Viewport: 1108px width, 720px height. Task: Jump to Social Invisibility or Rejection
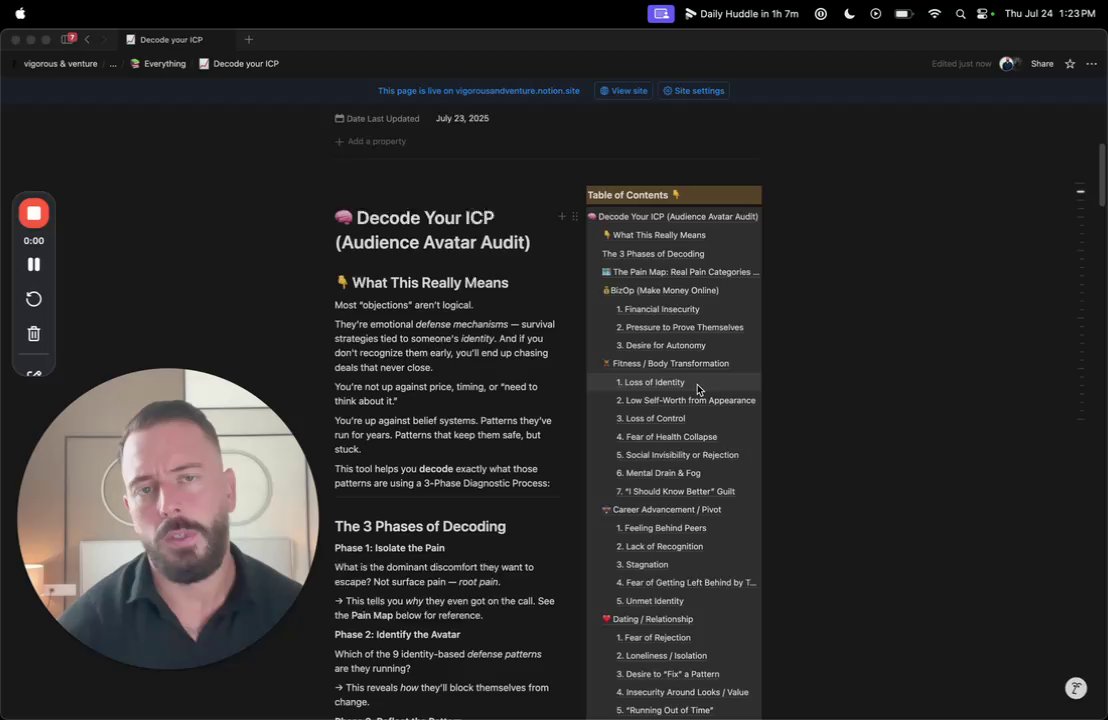(677, 455)
